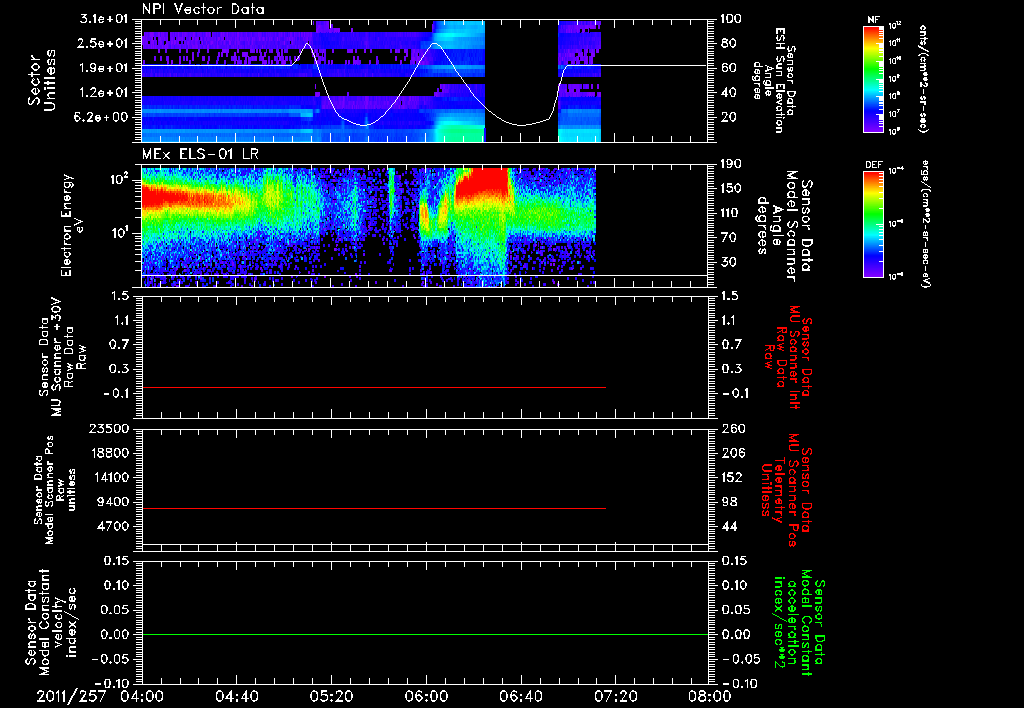Click the 44 telemetry tick label

[729, 527]
